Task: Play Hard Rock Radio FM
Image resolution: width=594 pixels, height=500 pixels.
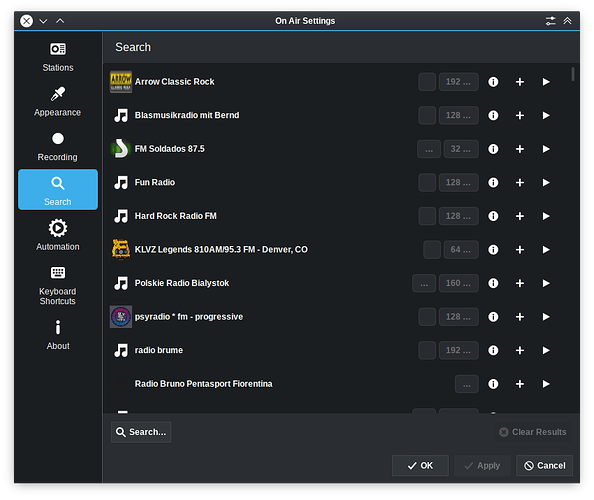Action: [546, 216]
